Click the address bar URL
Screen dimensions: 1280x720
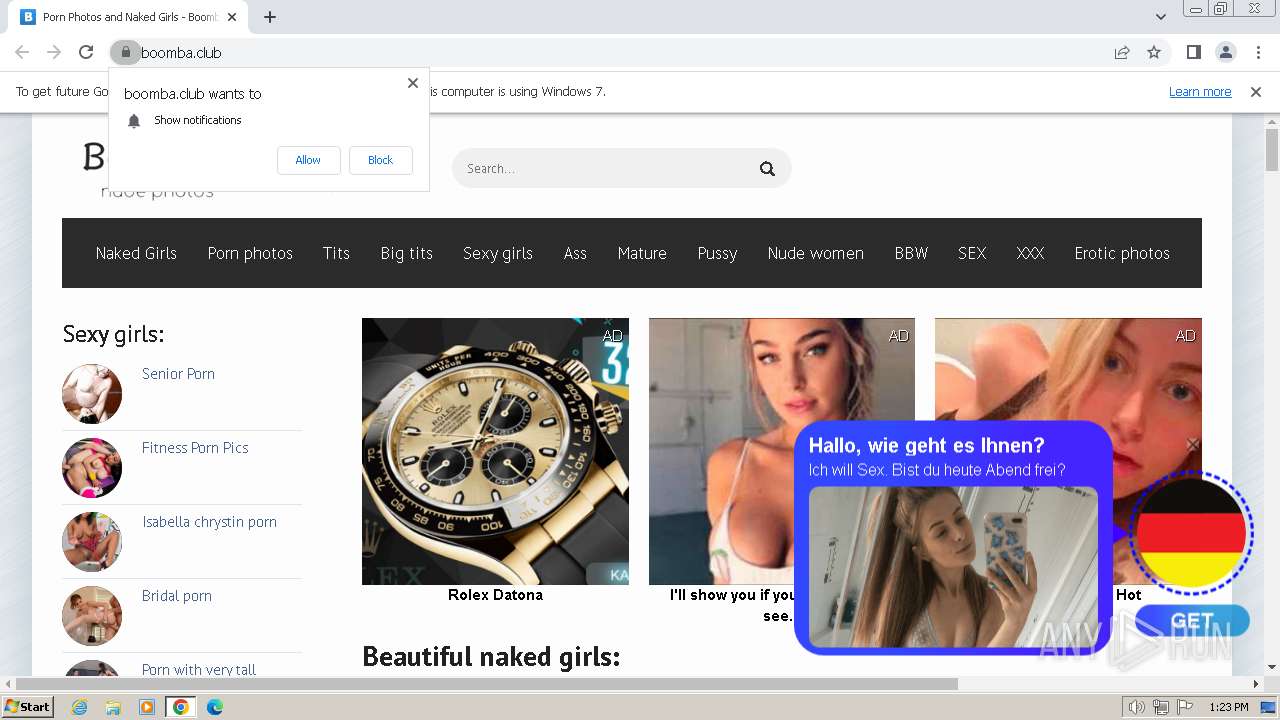click(x=181, y=52)
